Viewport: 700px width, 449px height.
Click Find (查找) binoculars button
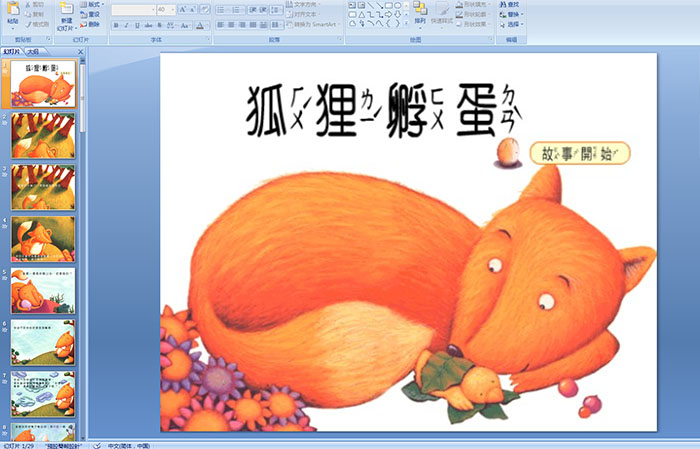click(x=509, y=4)
